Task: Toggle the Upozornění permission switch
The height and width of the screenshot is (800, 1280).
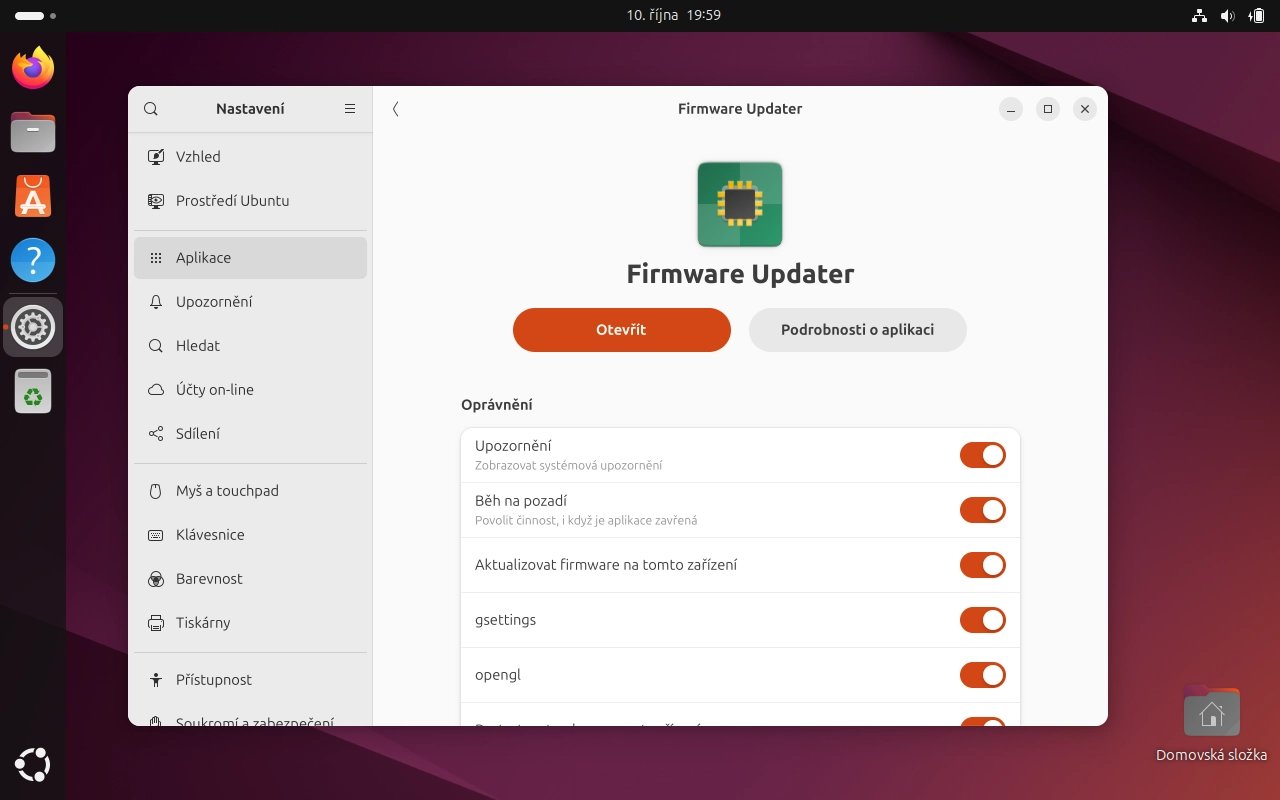Action: (x=982, y=456)
